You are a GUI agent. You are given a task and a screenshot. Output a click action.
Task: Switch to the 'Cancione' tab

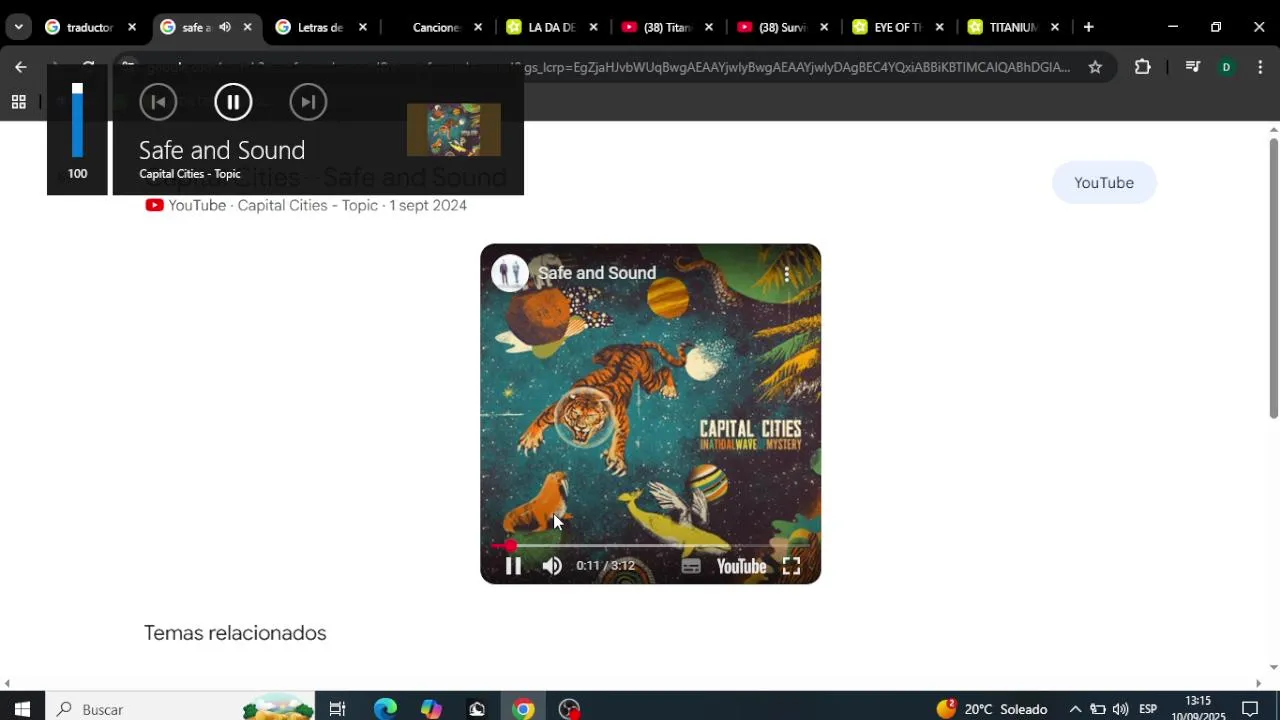tap(436, 27)
